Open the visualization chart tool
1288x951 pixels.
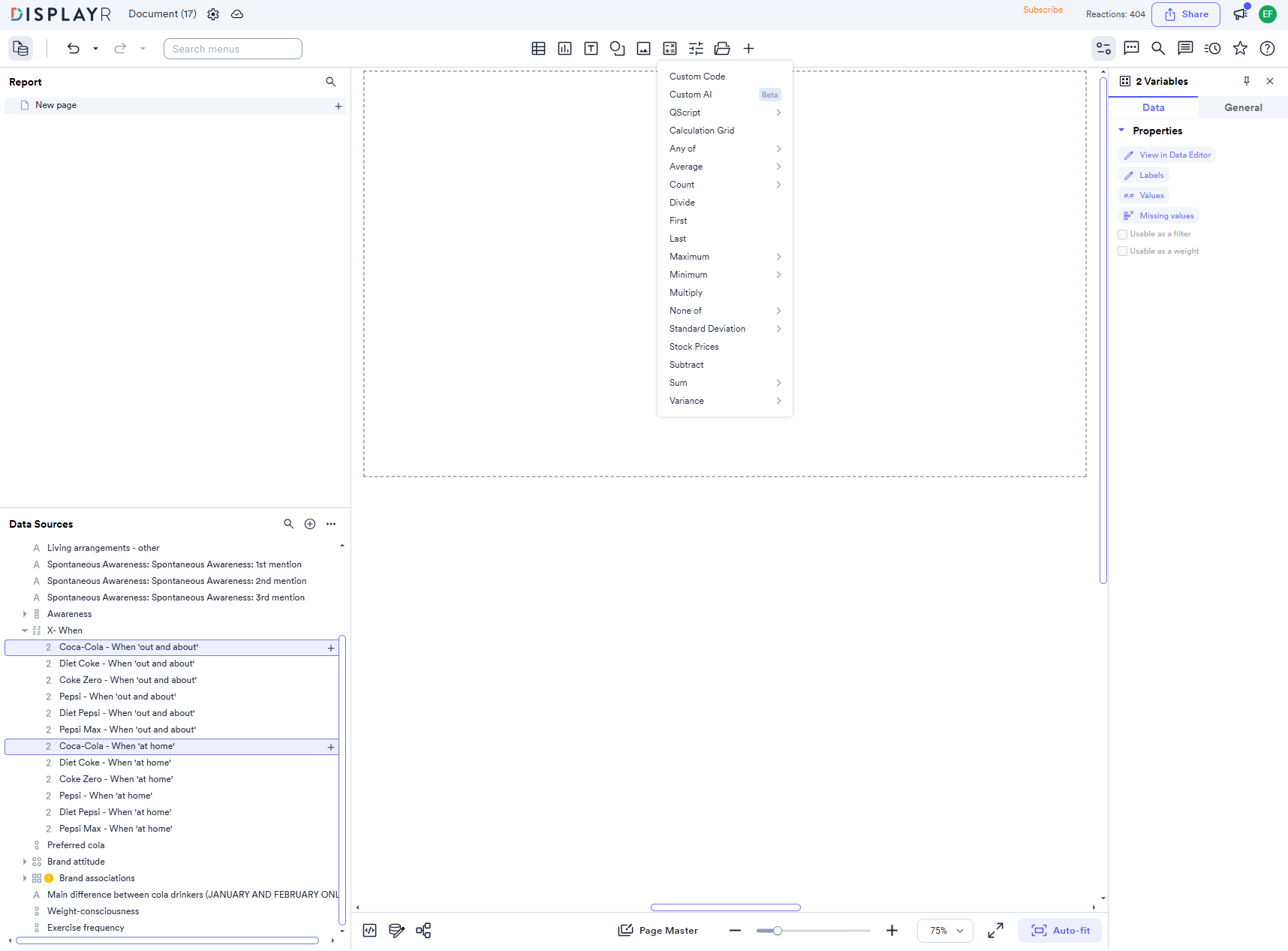[x=564, y=48]
